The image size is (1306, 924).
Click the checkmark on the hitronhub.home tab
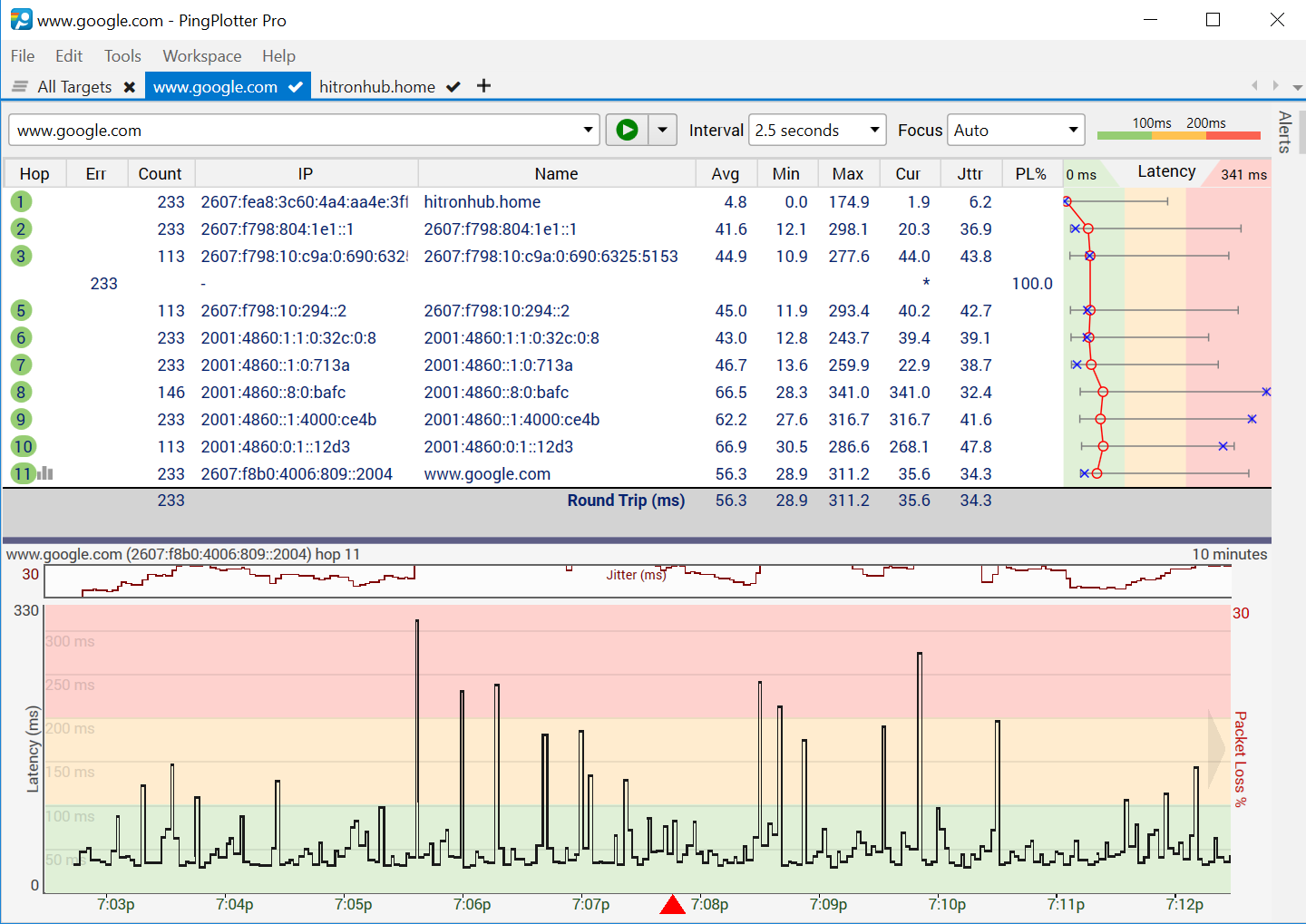pyautogui.click(x=453, y=87)
